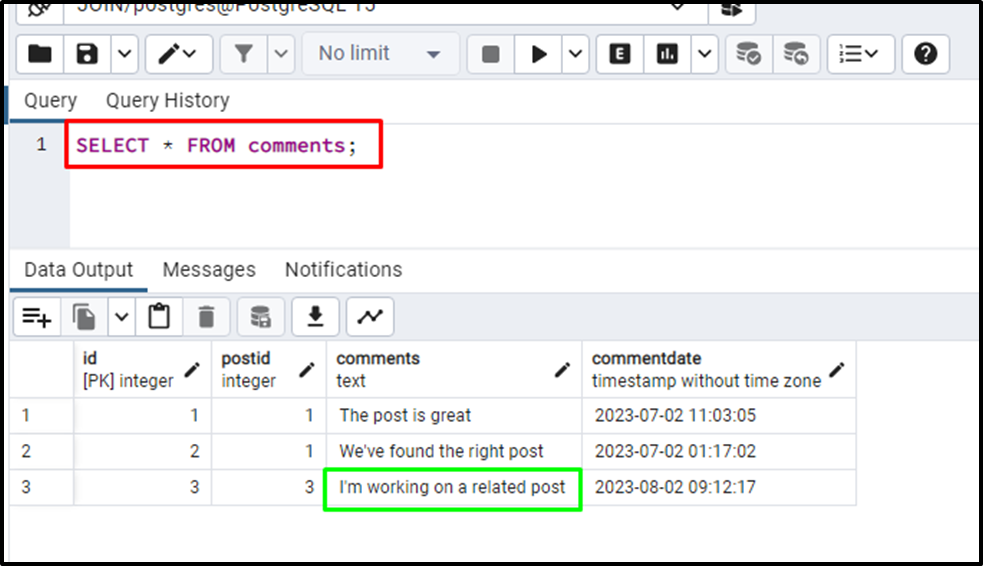This screenshot has width=983, height=566.
Task: Select the 'I'm working on a related post' cell
Action: 453,488
